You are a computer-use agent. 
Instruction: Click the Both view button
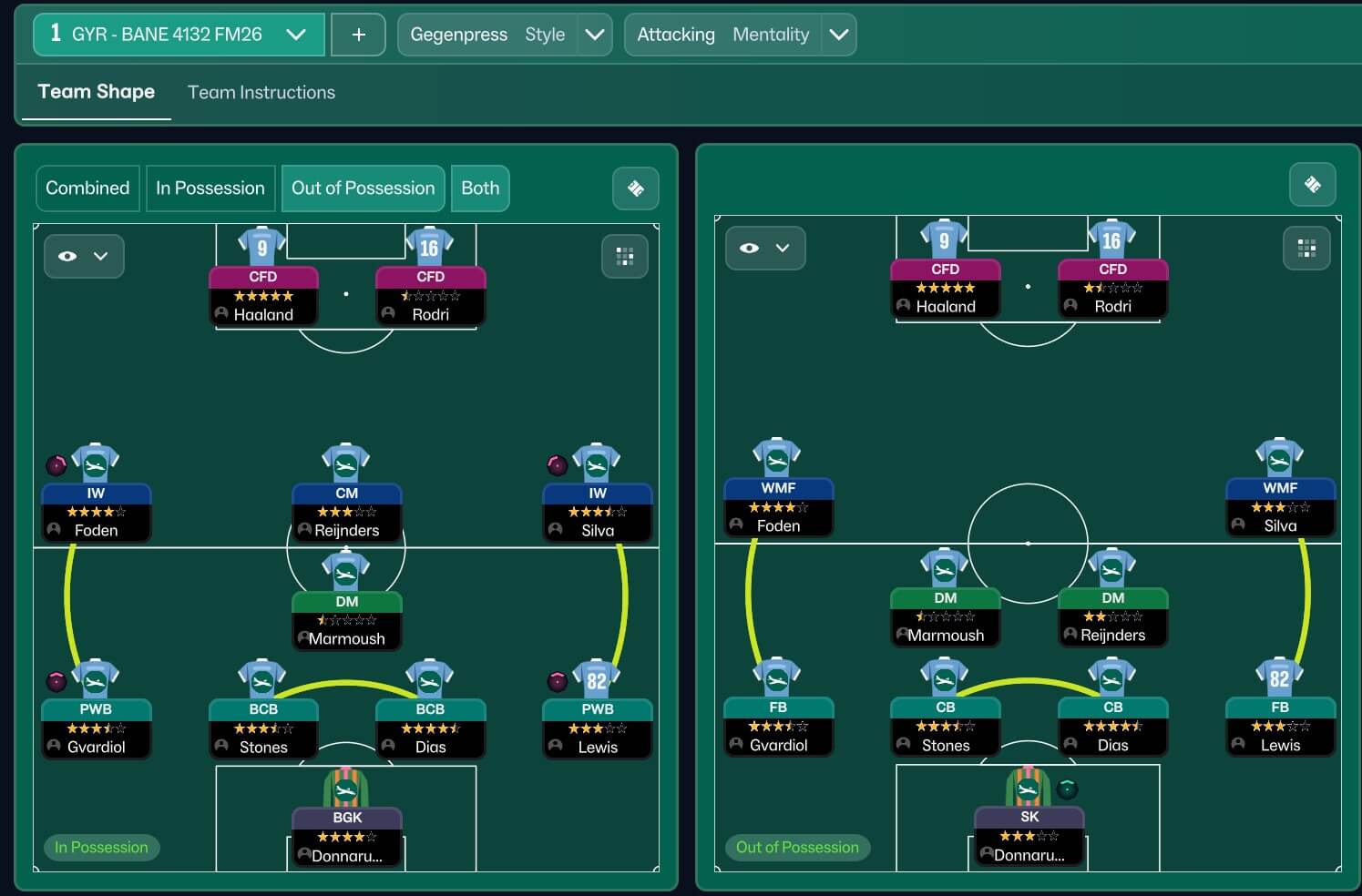coord(480,188)
